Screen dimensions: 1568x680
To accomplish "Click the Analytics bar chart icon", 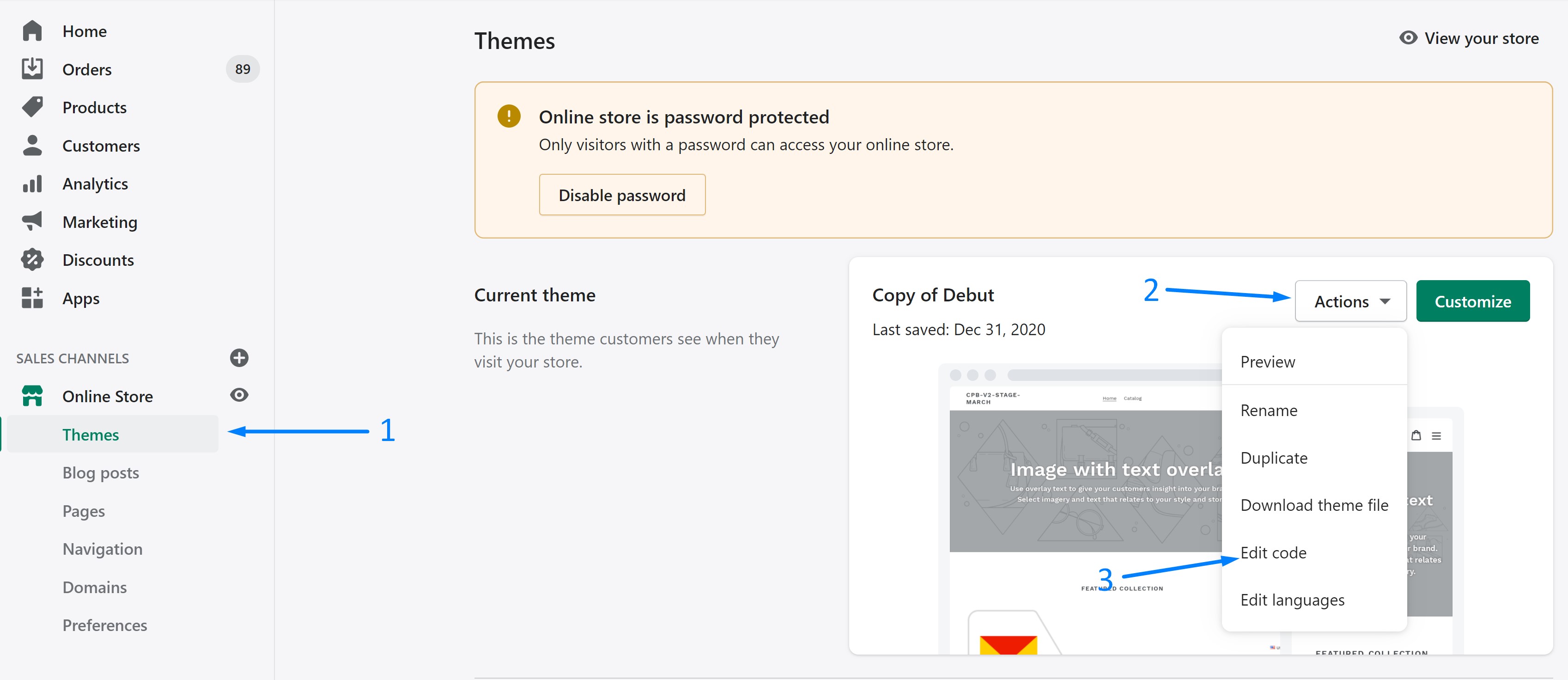I will point(32,184).
